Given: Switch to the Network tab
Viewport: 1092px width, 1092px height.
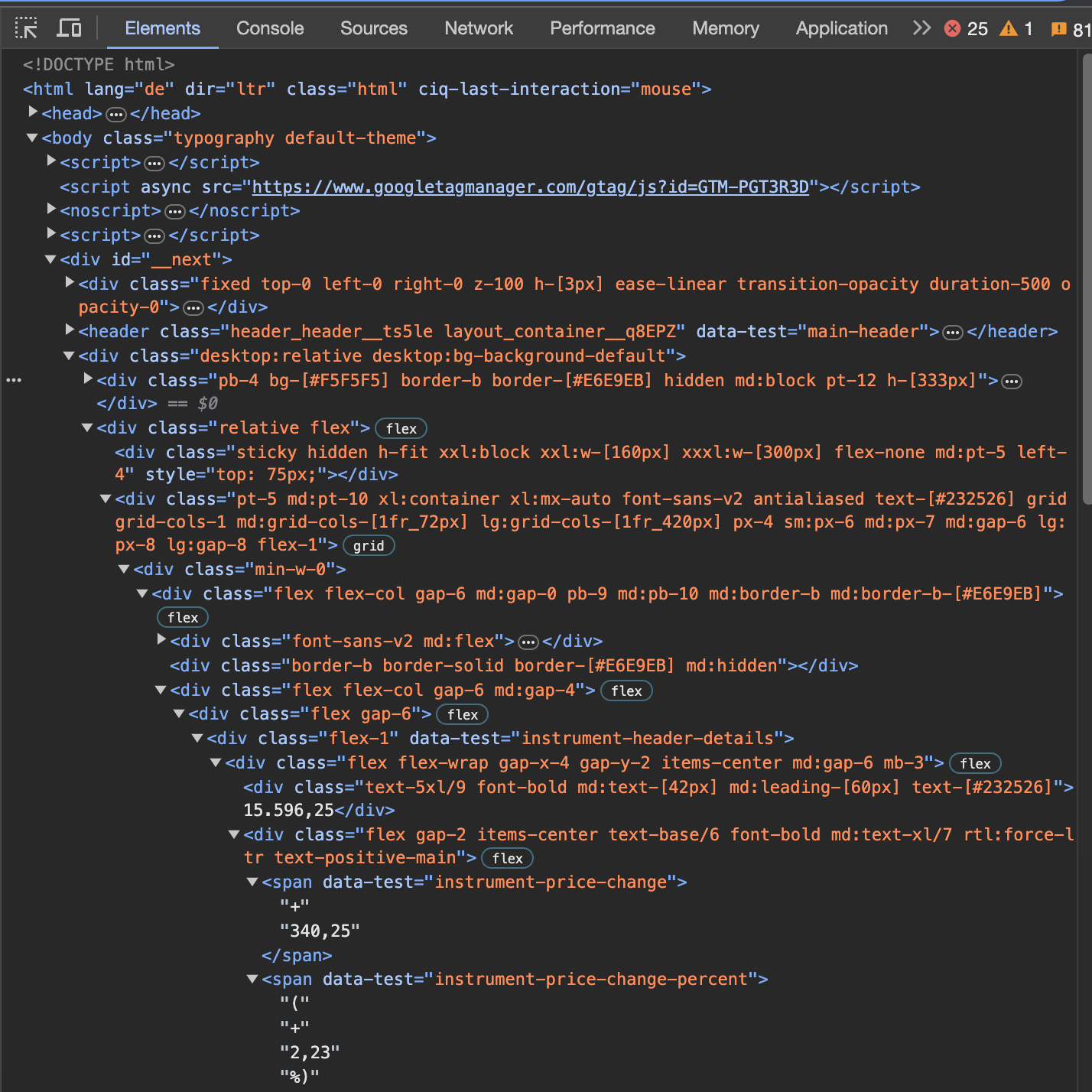Looking at the screenshot, I should pos(479,28).
